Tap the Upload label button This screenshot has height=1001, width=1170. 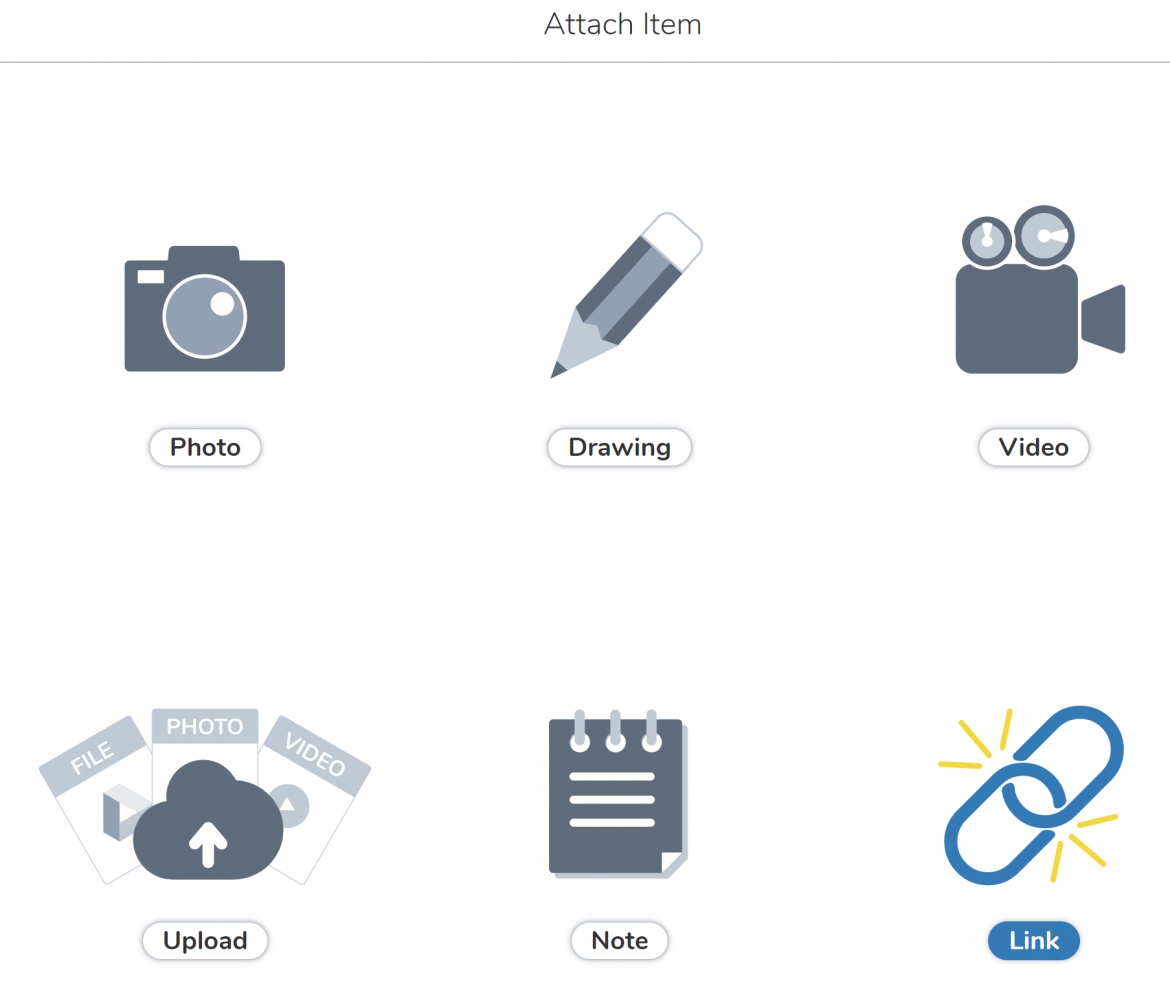(205, 941)
